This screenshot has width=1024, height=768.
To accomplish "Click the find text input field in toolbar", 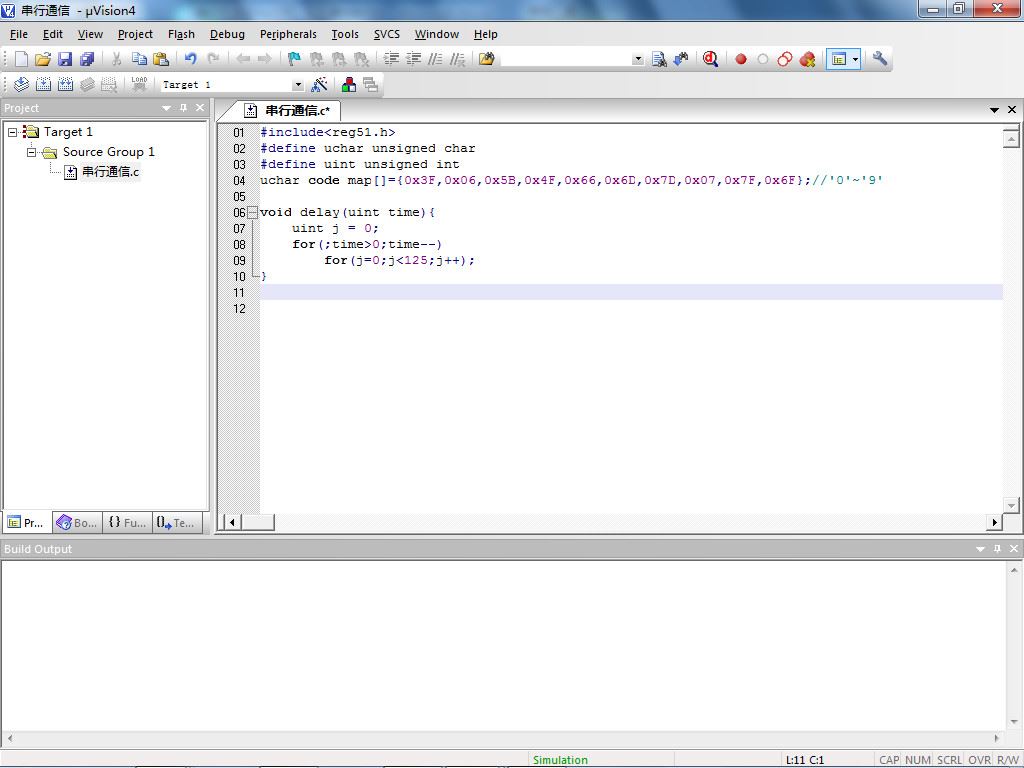I will click(566, 59).
